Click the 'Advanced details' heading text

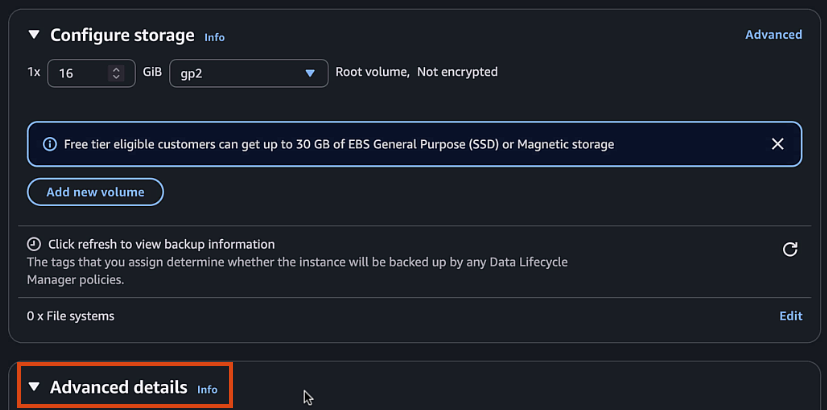pos(119,387)
